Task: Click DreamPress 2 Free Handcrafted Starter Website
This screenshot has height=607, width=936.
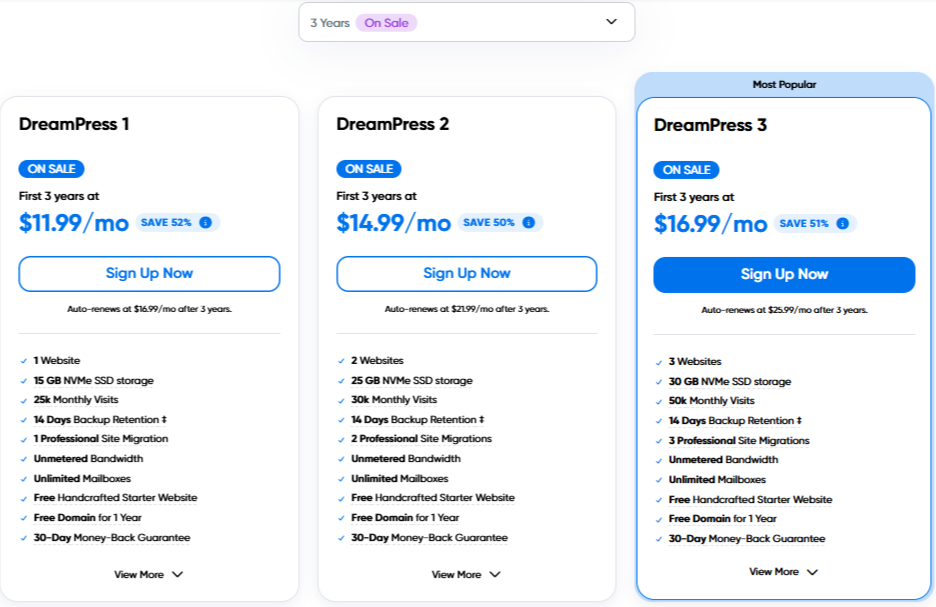Action: click(x=433, y=498)
